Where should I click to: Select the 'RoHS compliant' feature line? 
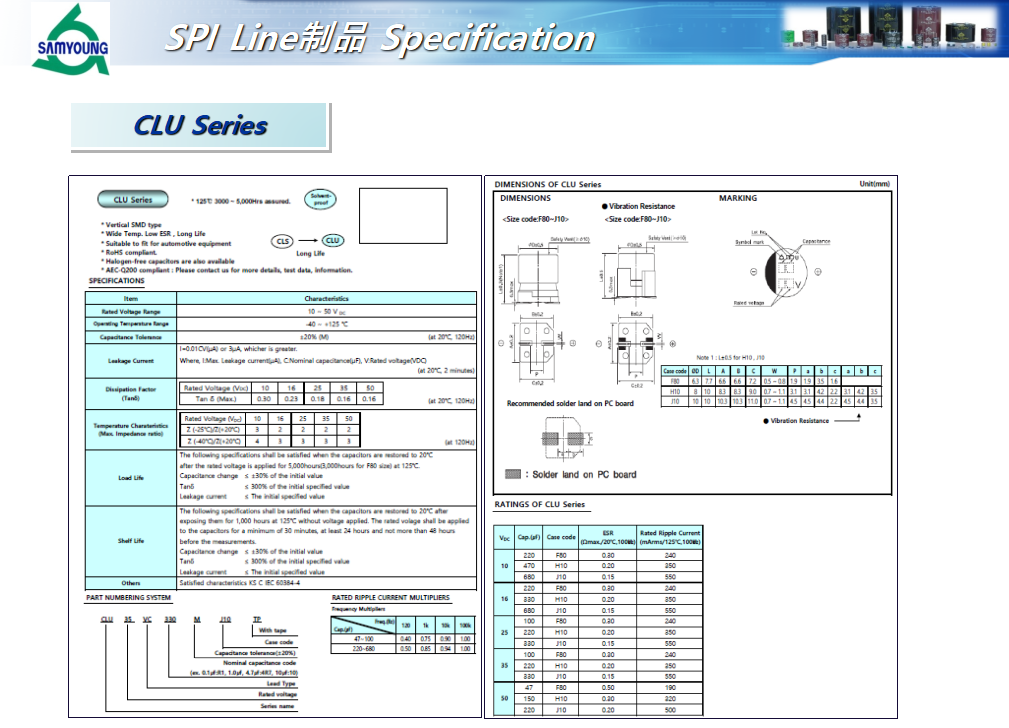pos(129,252)
